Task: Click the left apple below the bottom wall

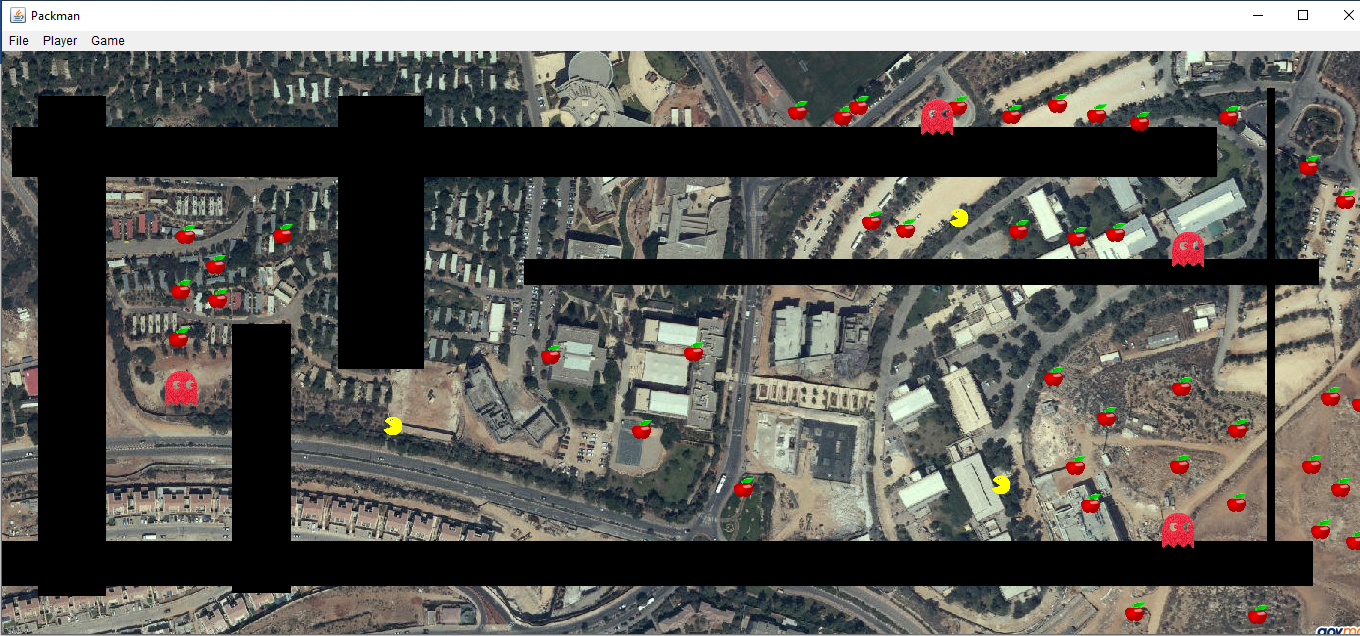Action: [x=1134, y=611]
